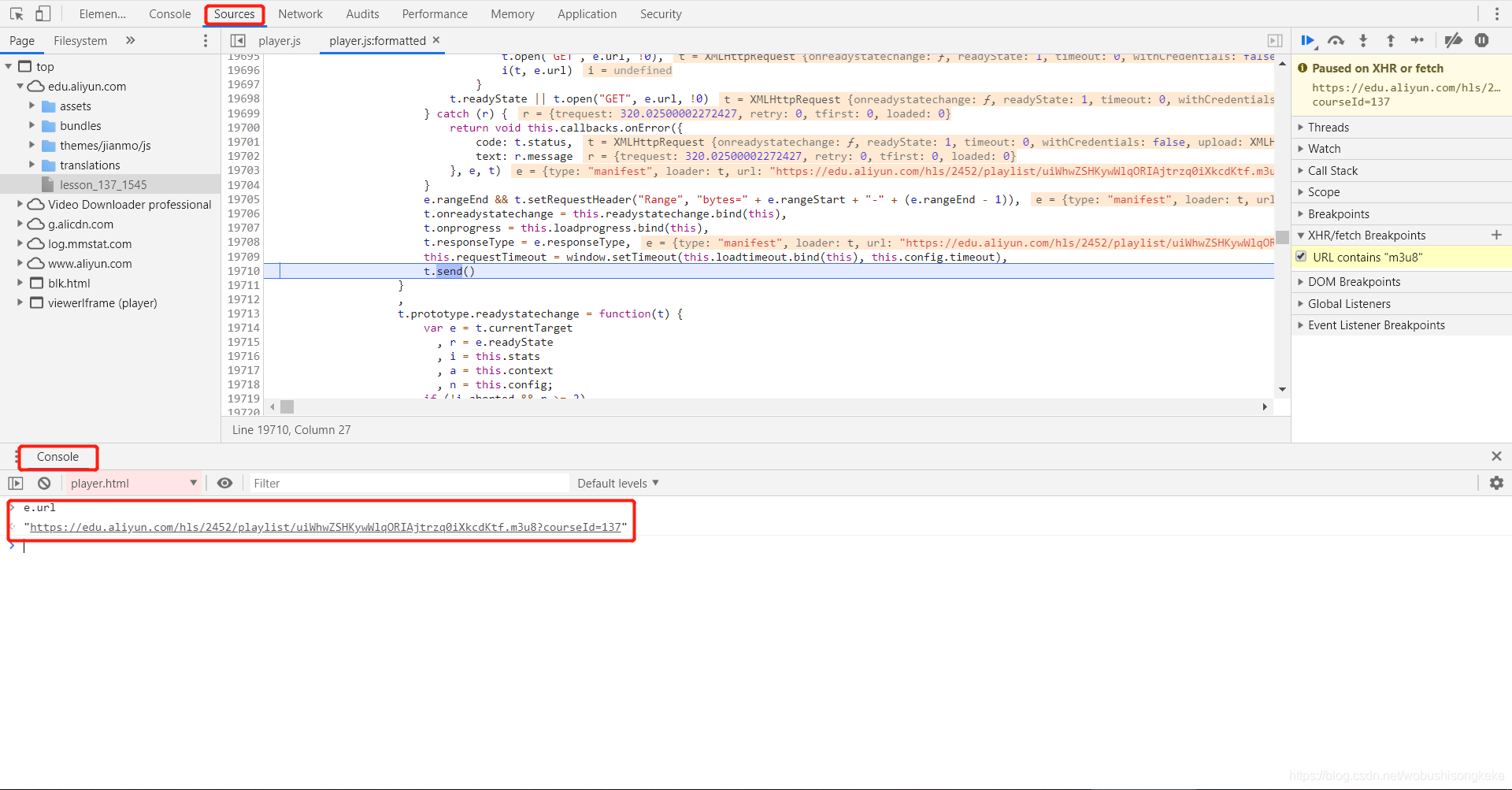This screenshot has height=790, width=1512.
Task: Open DevTools three-dot customize menu
Action: (x=1497, y=14)
